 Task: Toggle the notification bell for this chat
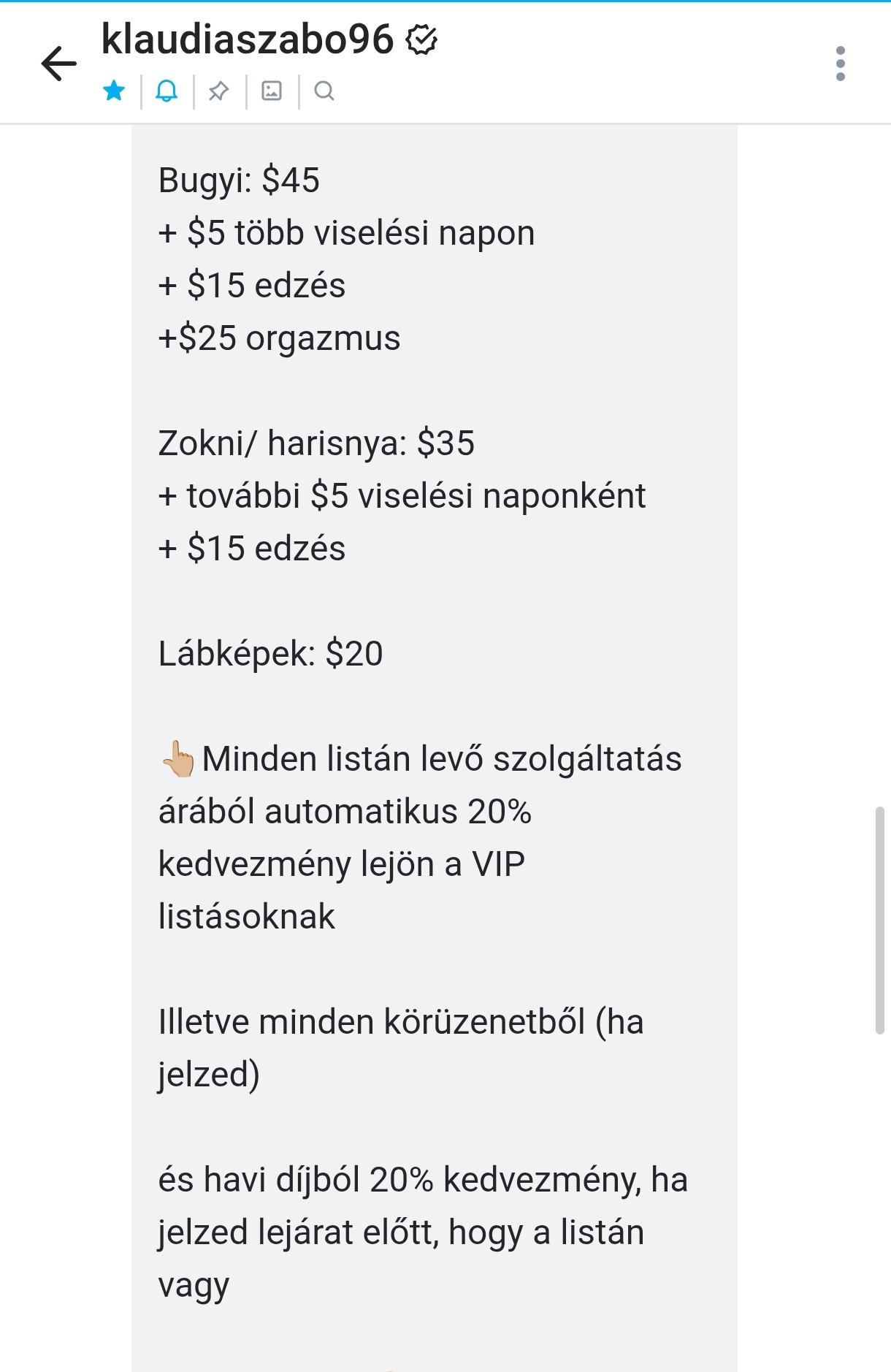[x=167, y=91]
